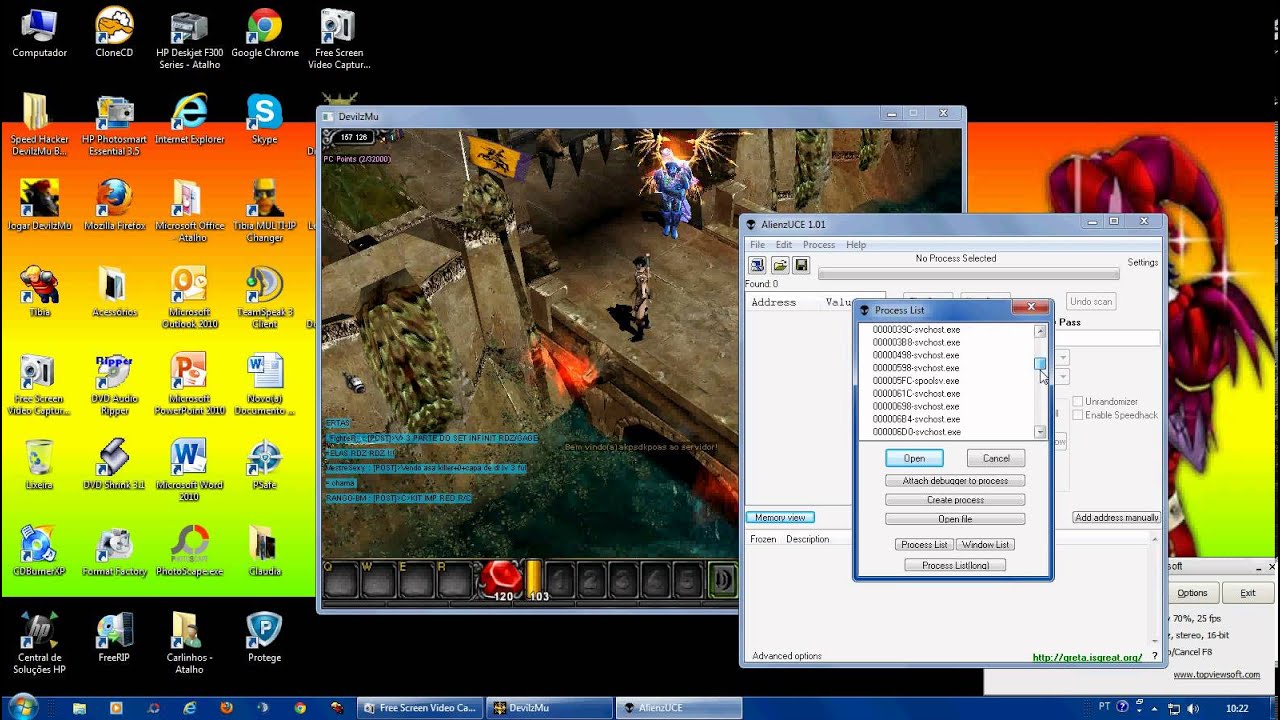This screenshot has width=1280, height=720.
Task: Open Microsoft Word 2010 desktop icon
Action: (190, 470)
